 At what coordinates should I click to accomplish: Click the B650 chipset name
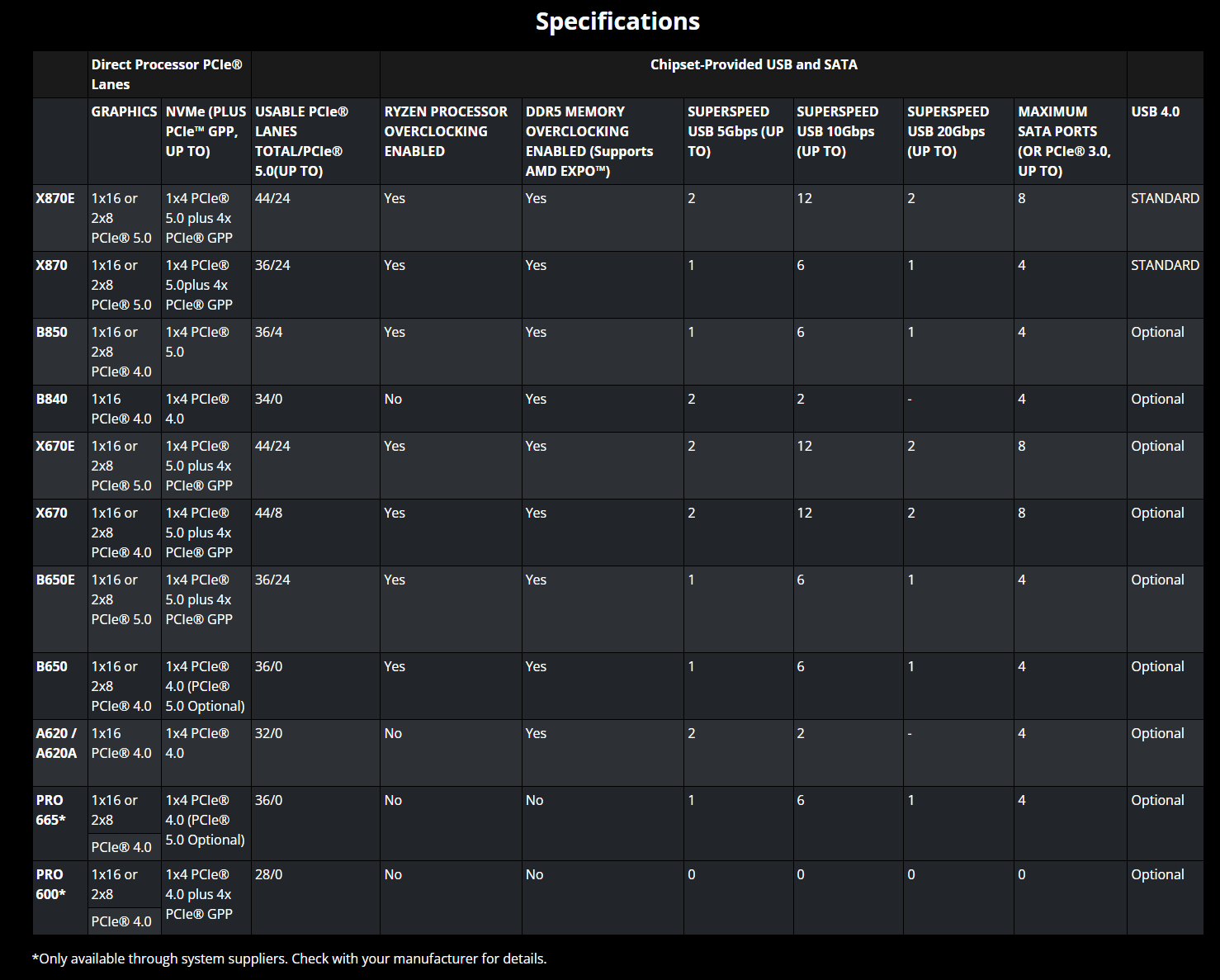point(52,666)
